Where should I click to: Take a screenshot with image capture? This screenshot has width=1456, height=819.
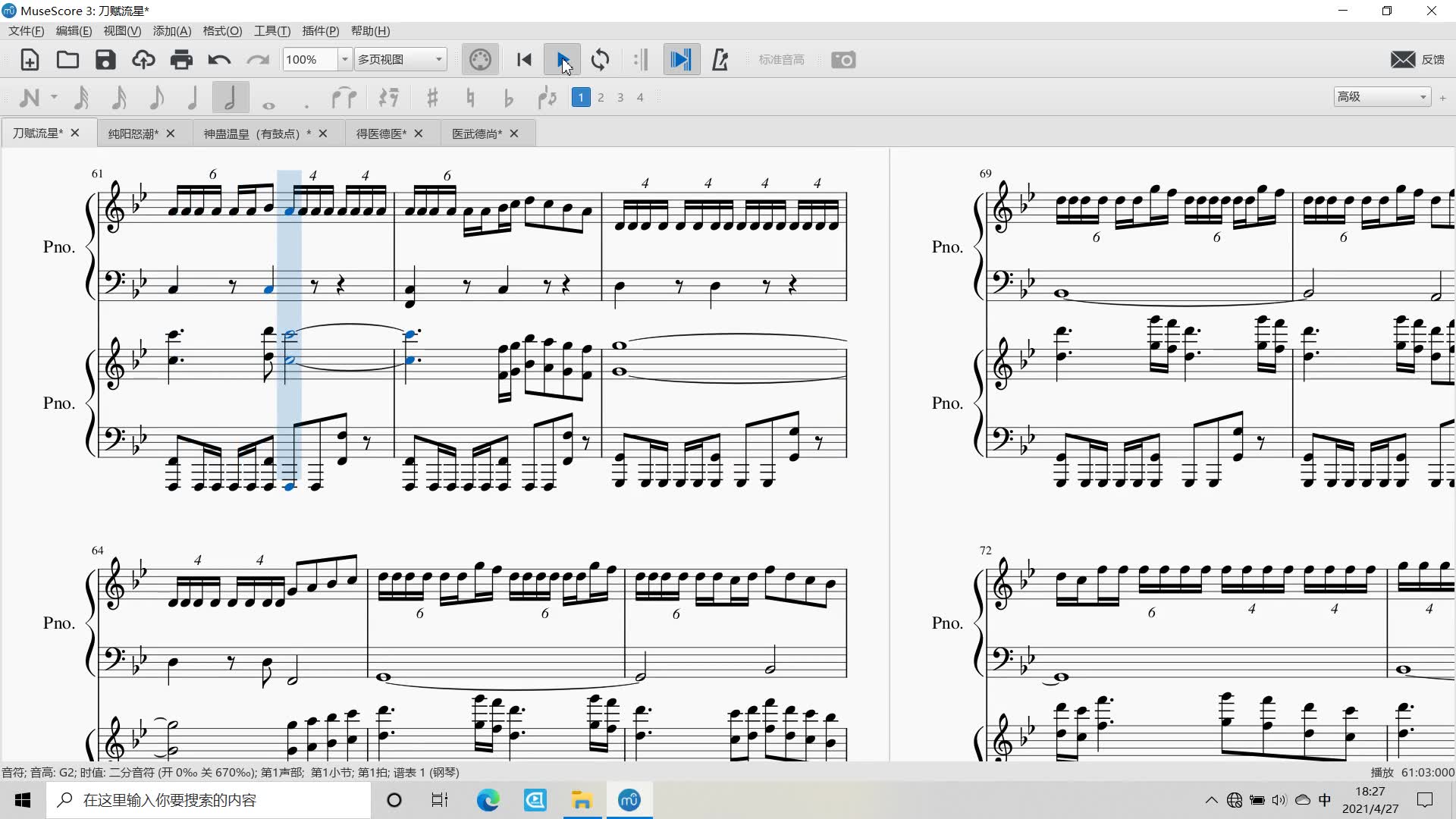843,60
